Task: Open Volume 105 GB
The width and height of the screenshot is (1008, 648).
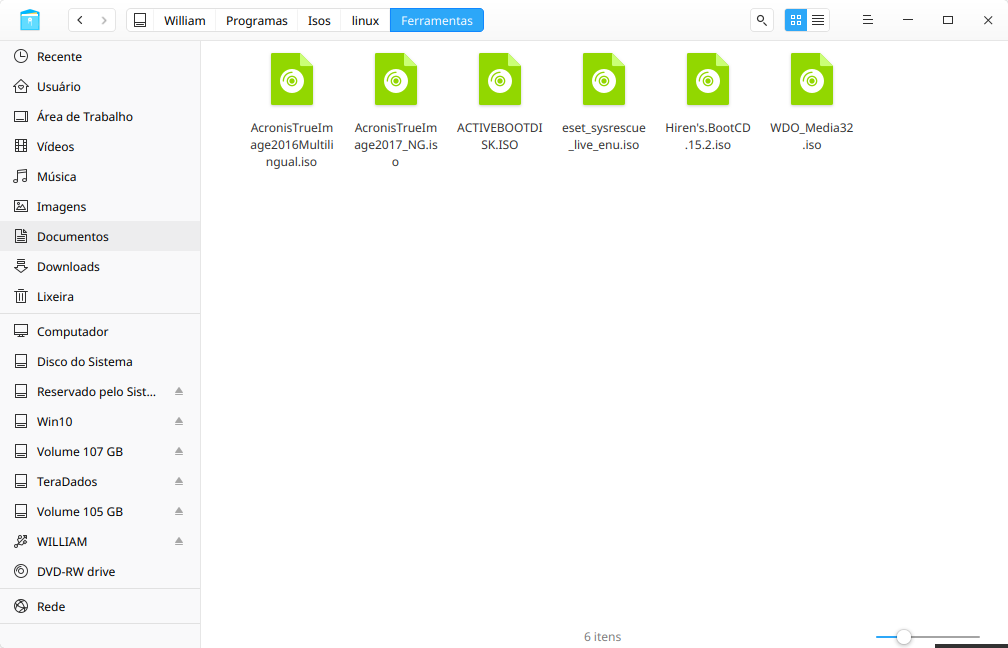Action: 100,512
